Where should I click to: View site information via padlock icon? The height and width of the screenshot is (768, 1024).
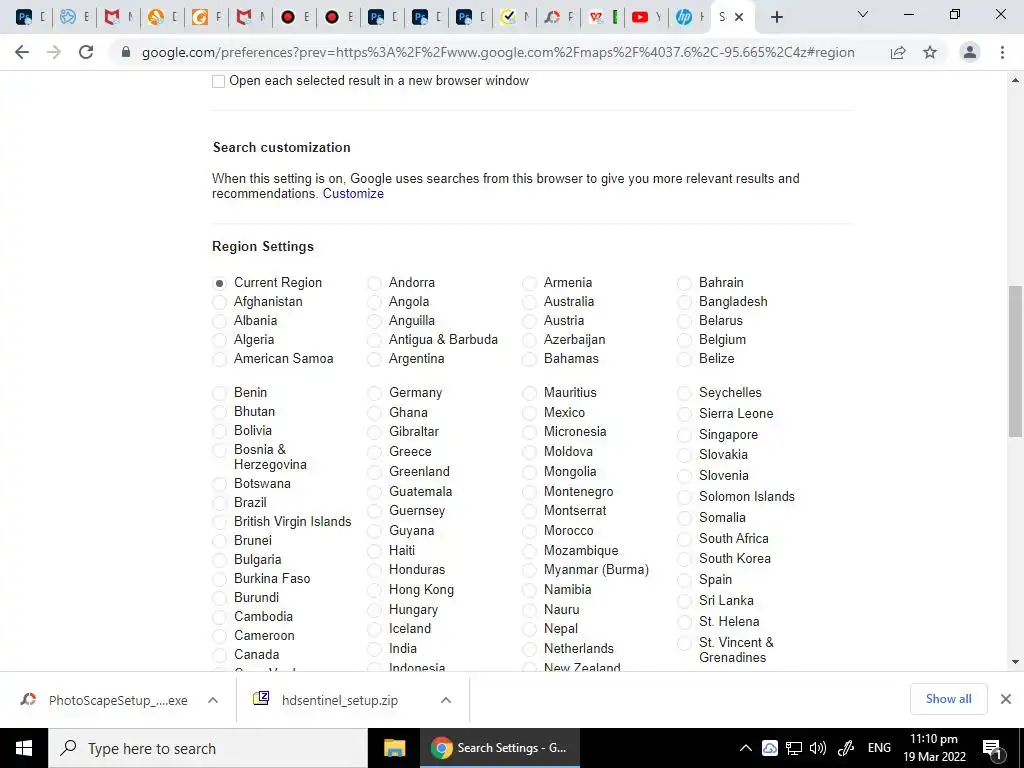126,52
